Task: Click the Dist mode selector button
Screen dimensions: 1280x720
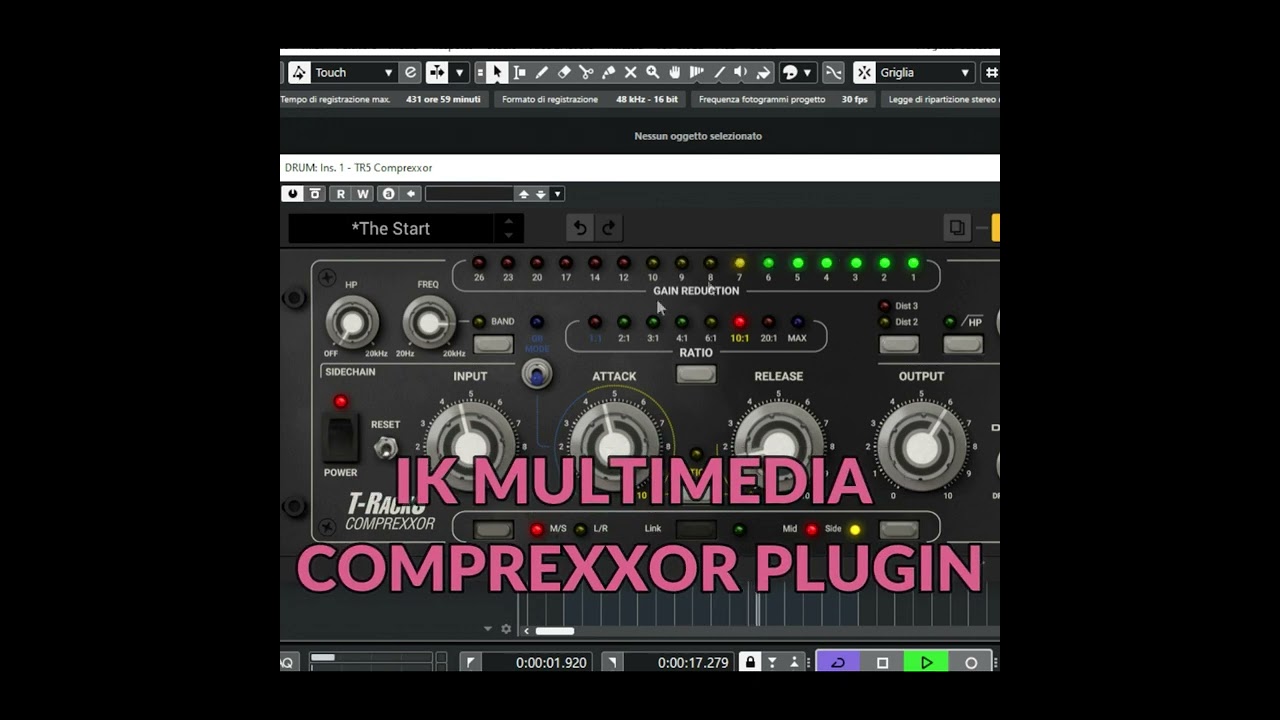Action: click(899, 344)
